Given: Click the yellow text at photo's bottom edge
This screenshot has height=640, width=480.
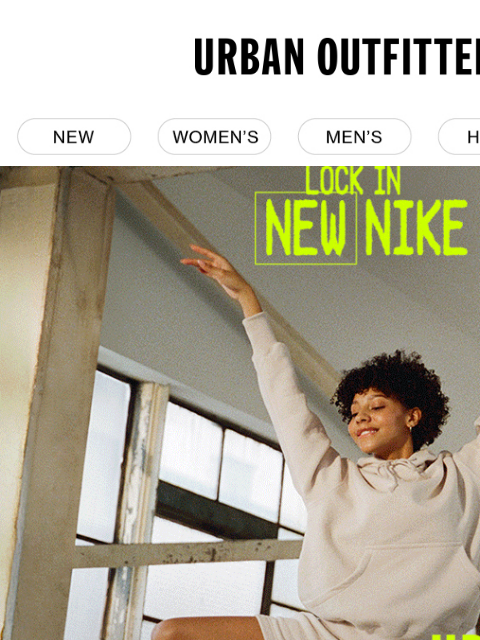Looking at the screenshot, I should point(456,637).
